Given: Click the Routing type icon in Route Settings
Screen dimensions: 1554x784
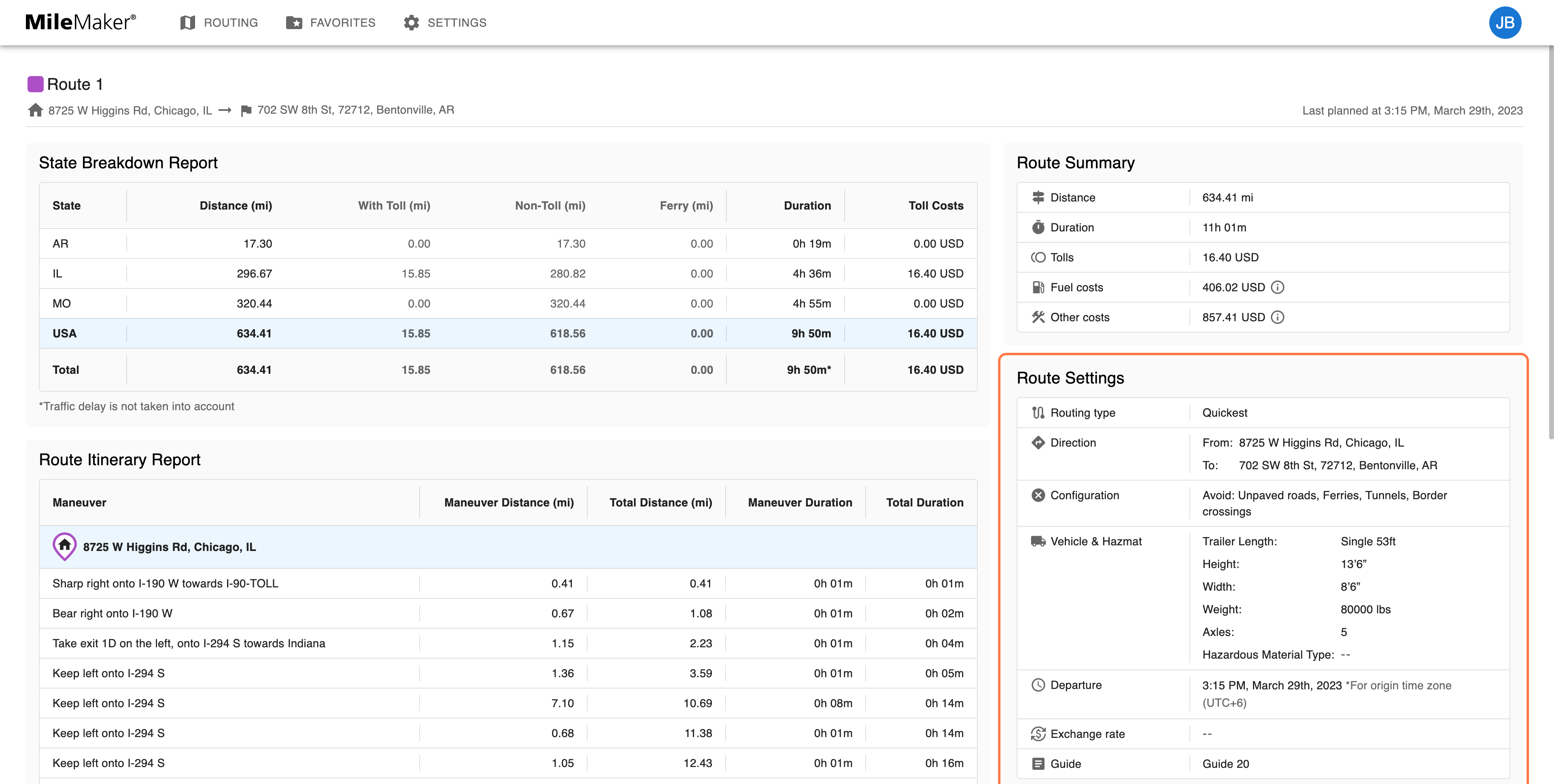Looking at the screenshot, I should click(1038, 413).
